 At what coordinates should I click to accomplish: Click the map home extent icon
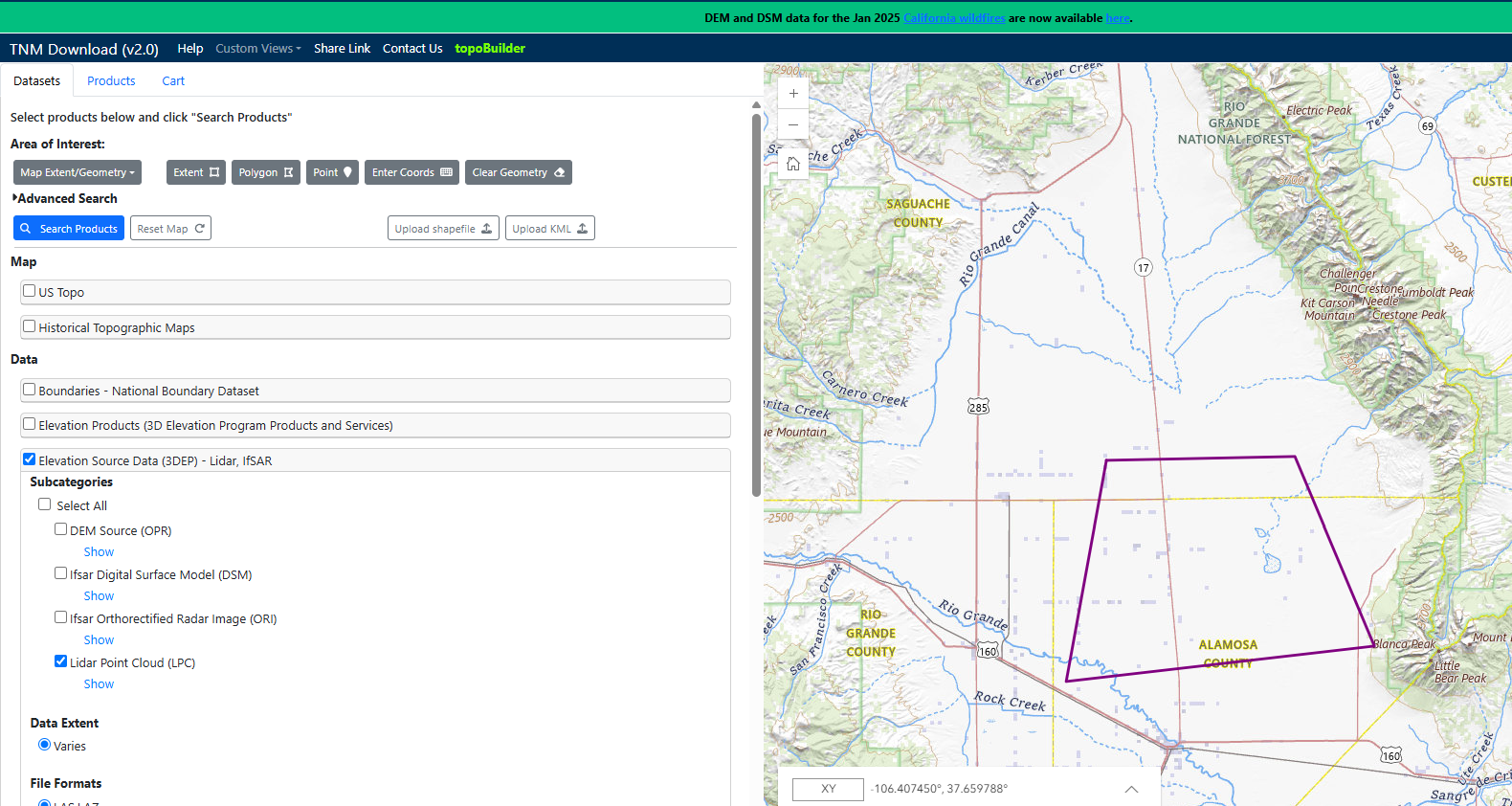pyautogui.click(x=793, y=164)
